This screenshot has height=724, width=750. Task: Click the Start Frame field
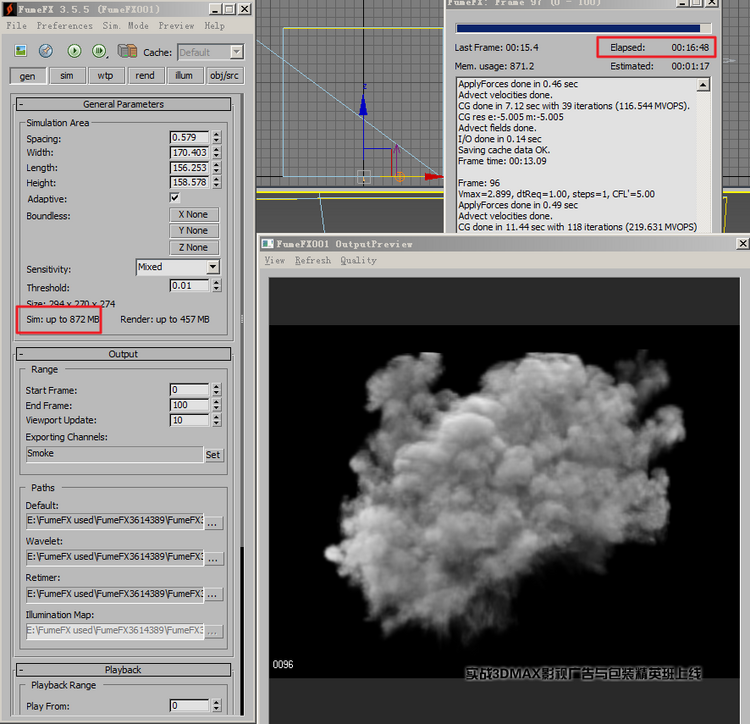pyautogui.click(x=189, y=390)
